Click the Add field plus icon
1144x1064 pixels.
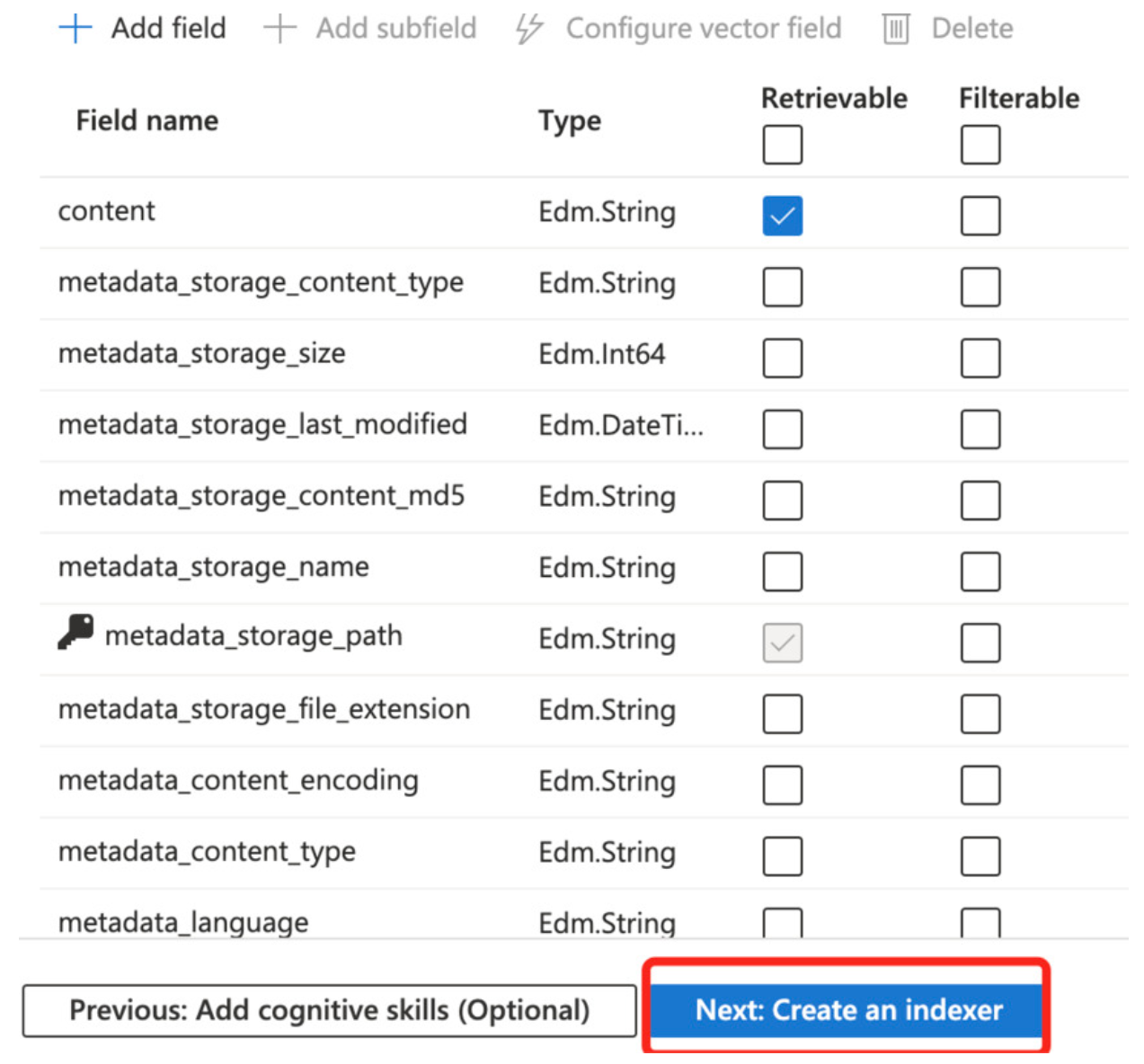click(x=75, y=29)
